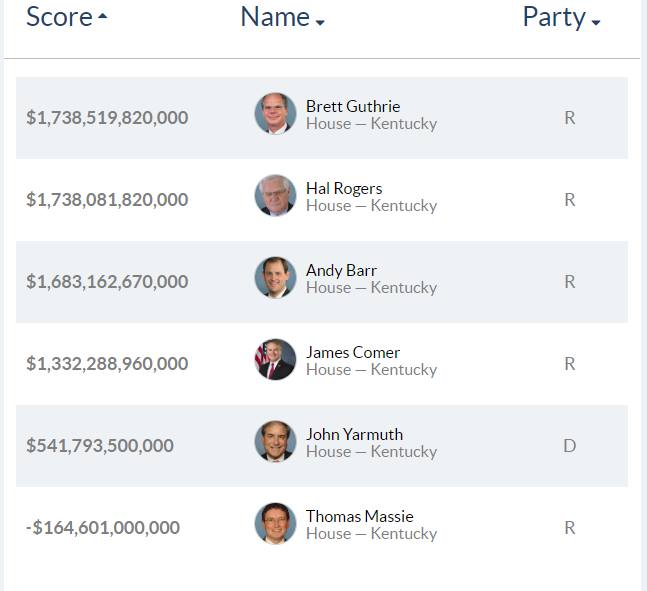Click Thomas Massie's profile photo
The image size is (647, 591).
point(275,524)
